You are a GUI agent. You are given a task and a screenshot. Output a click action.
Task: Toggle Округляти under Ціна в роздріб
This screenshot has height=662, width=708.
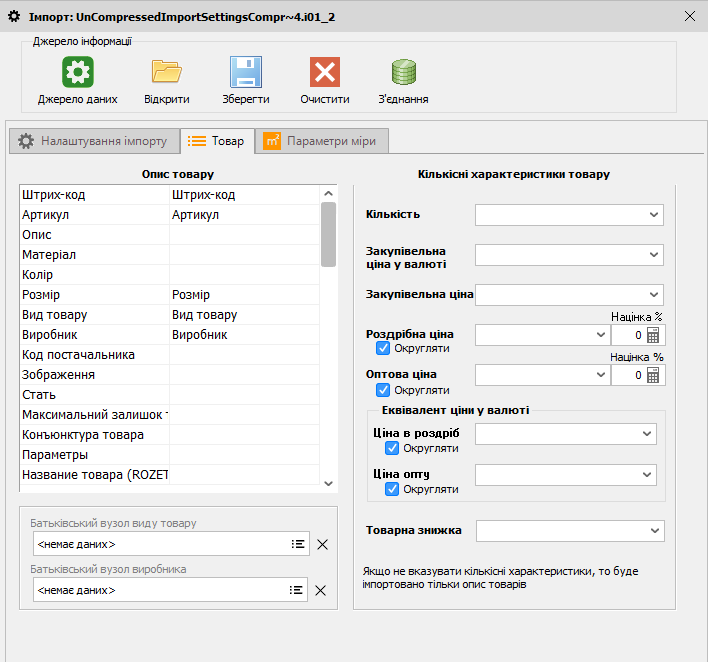point(392,448)
